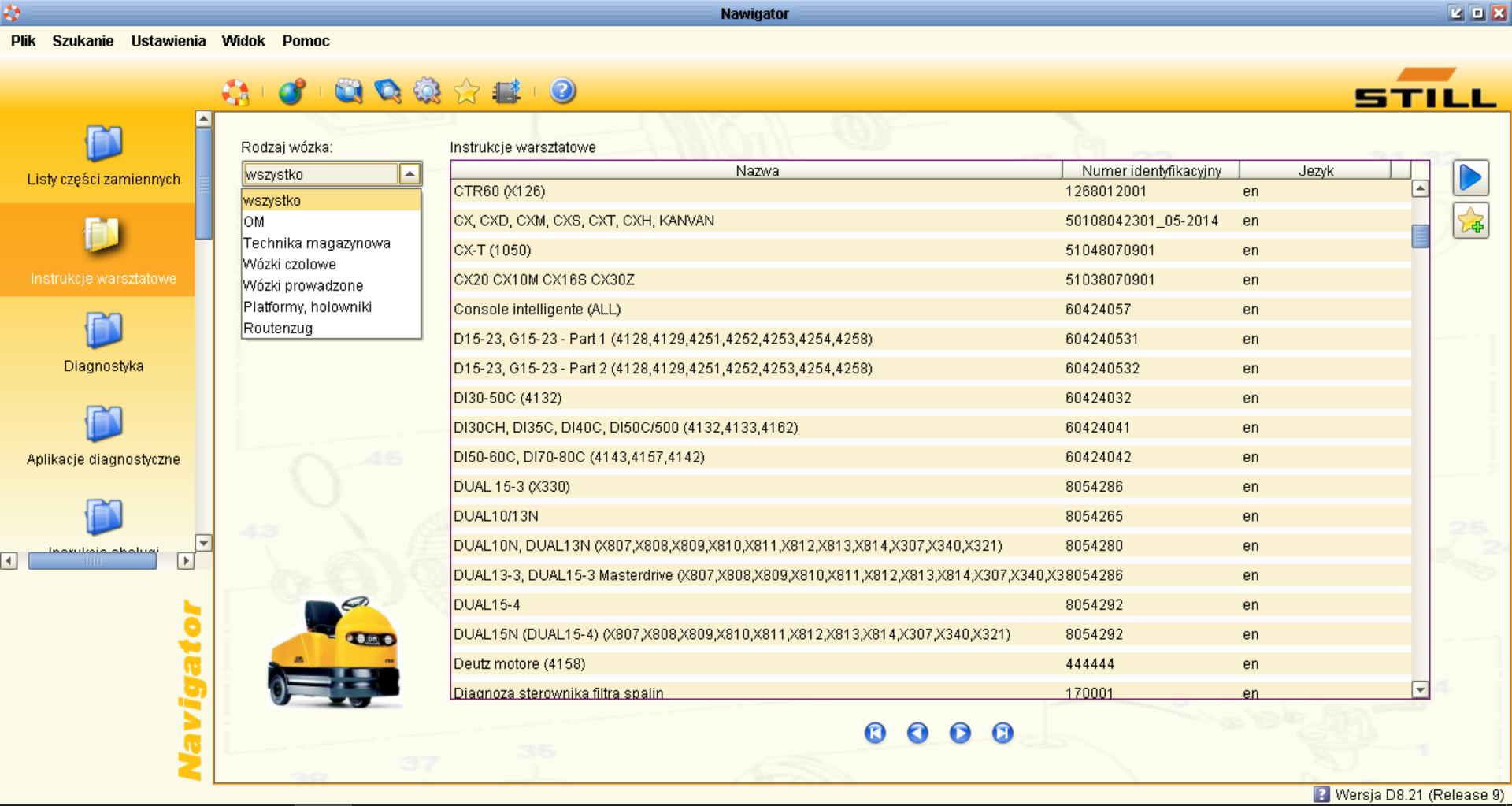This screenshot has width=1512, height=806.
Task: Click the yellow star favorites toolbar icon
Action: pyautogui.click(x=466, y=91)
